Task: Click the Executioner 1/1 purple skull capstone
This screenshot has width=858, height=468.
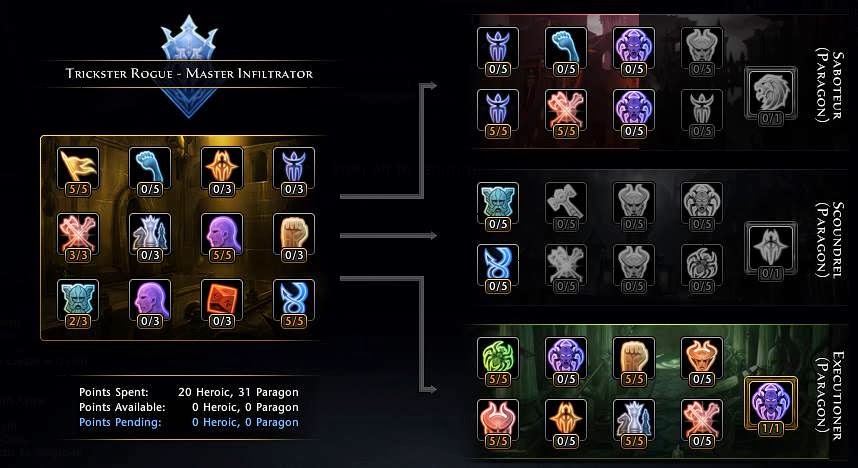Action: tap(770, 406)
